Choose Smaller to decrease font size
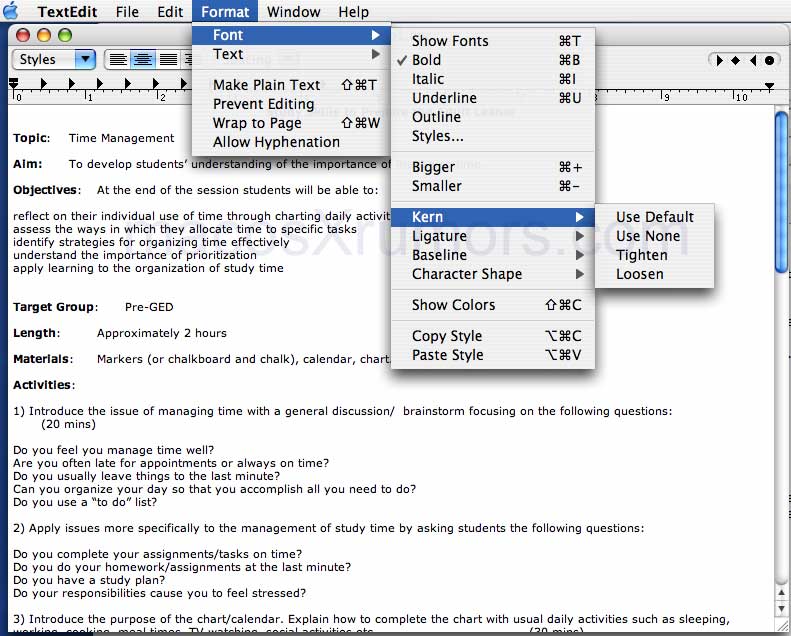 (x=493, y=186)
